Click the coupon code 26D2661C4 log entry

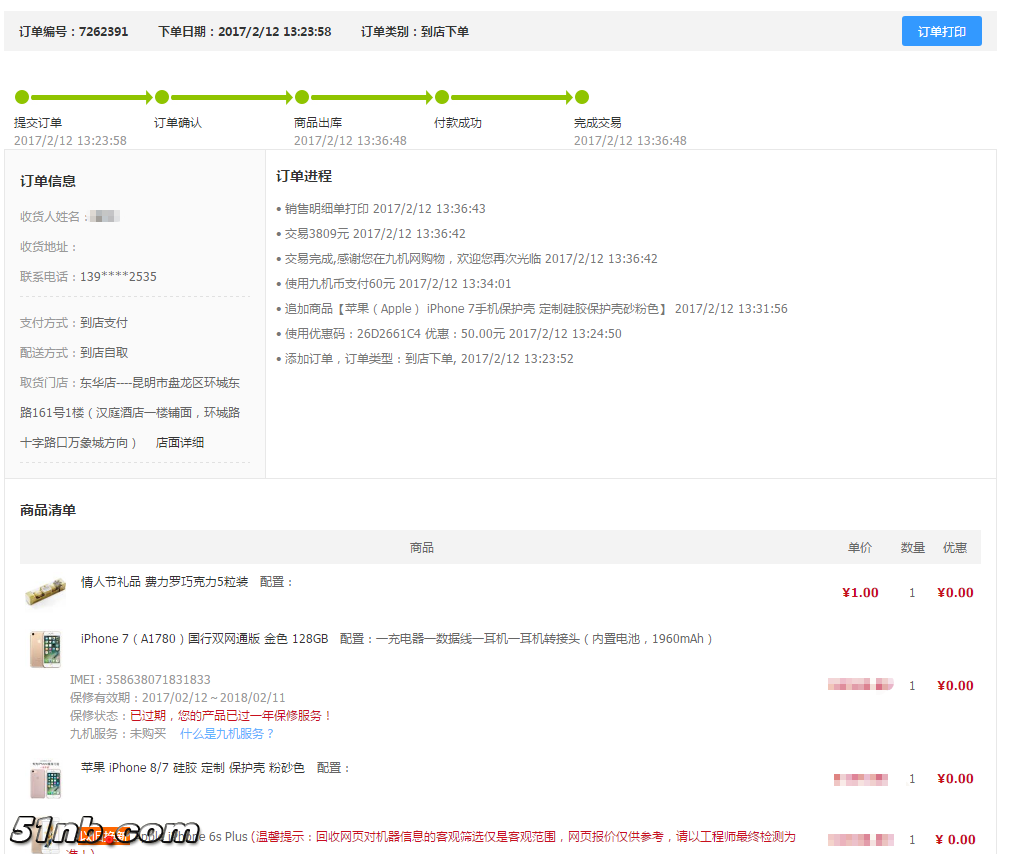[x=452, y=334]
